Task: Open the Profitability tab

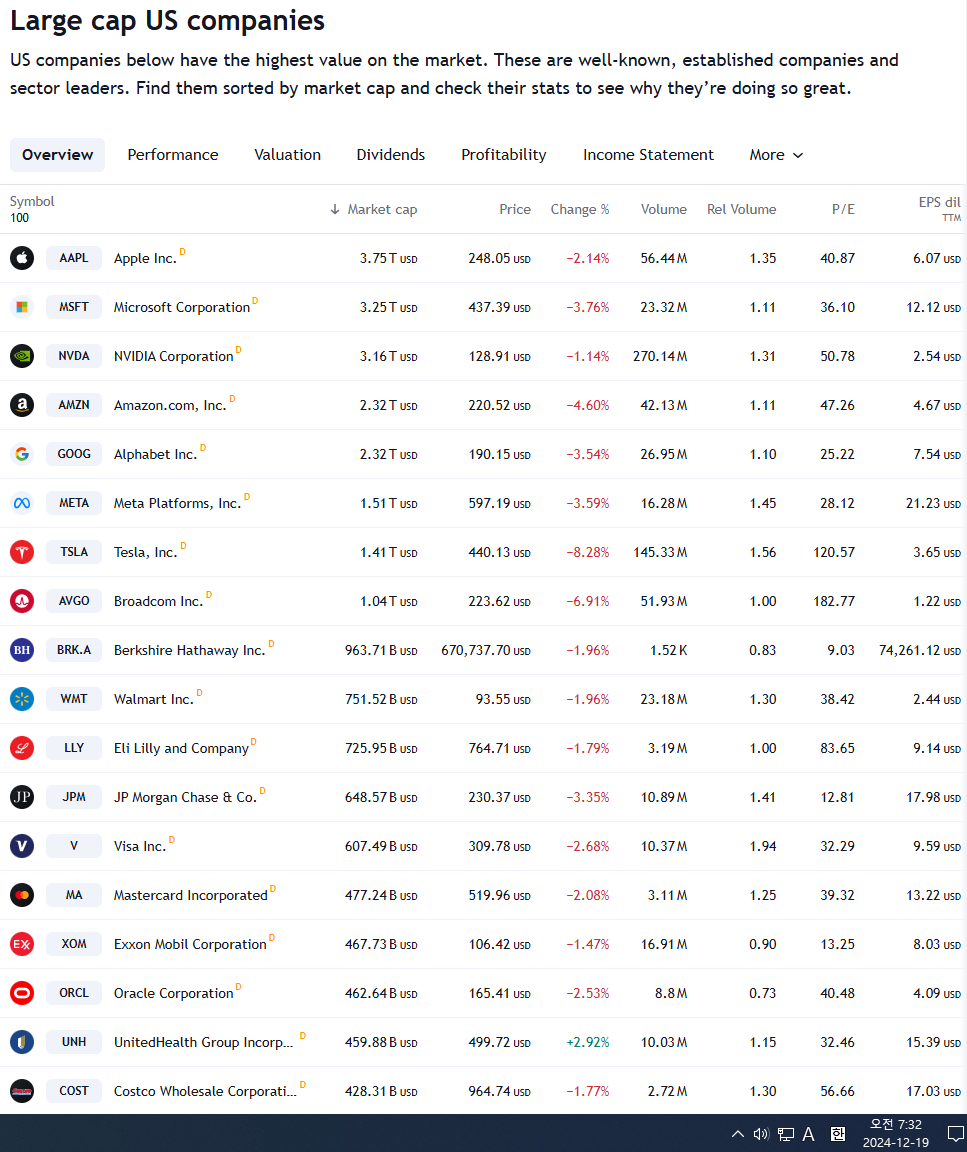Action: (x=503, y=155)
